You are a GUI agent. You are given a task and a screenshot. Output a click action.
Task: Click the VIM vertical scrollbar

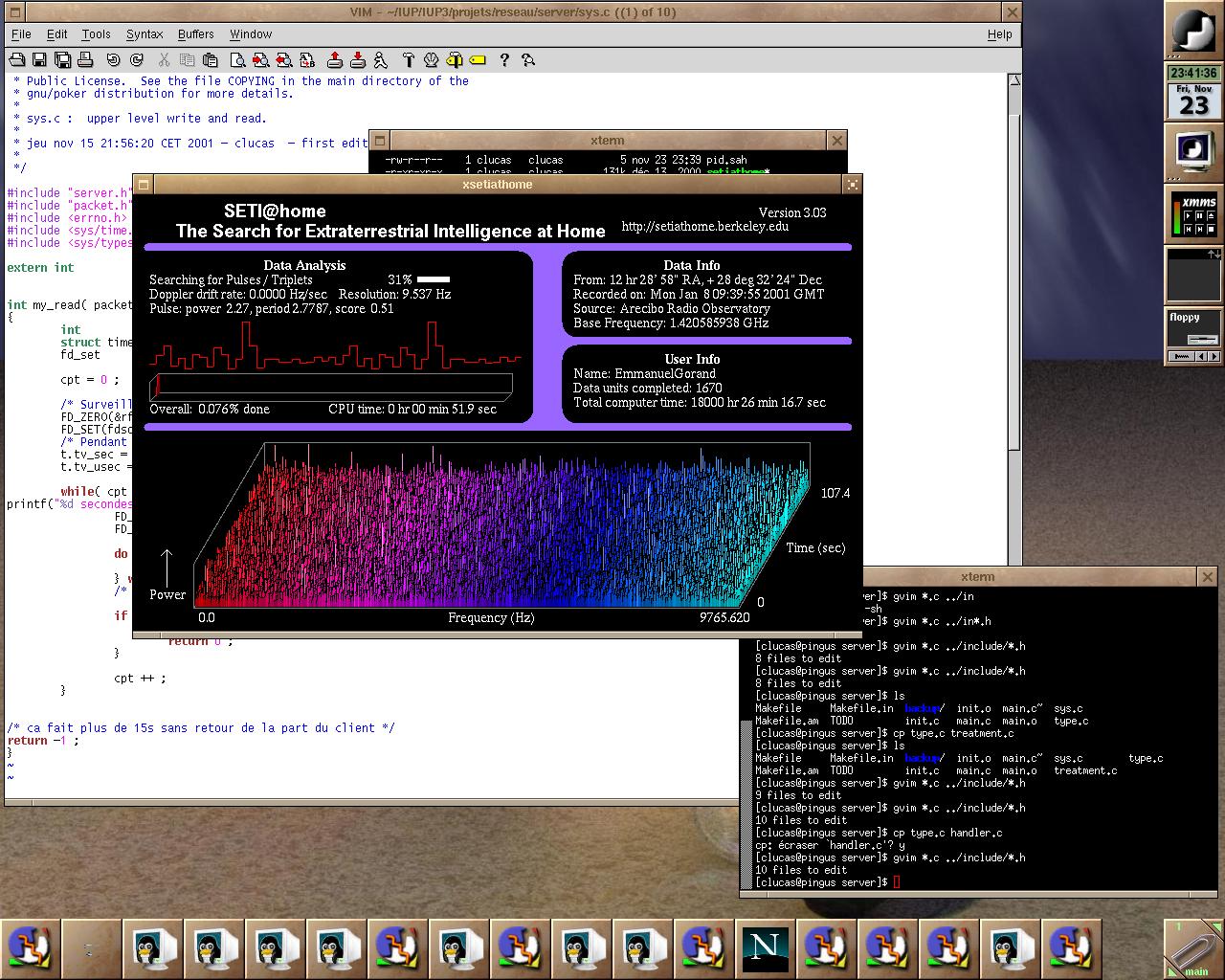point(1014,321)
